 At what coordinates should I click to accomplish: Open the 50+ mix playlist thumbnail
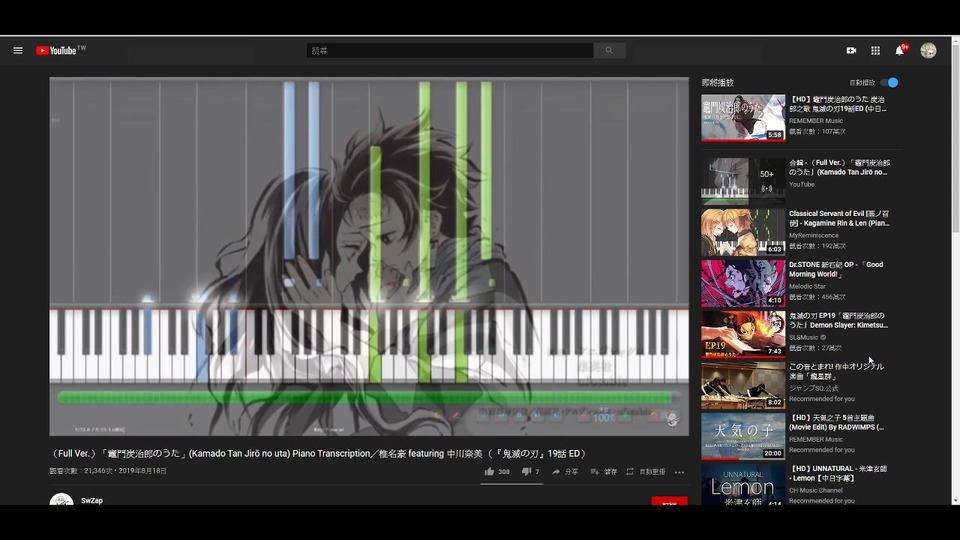pos(743,181)
